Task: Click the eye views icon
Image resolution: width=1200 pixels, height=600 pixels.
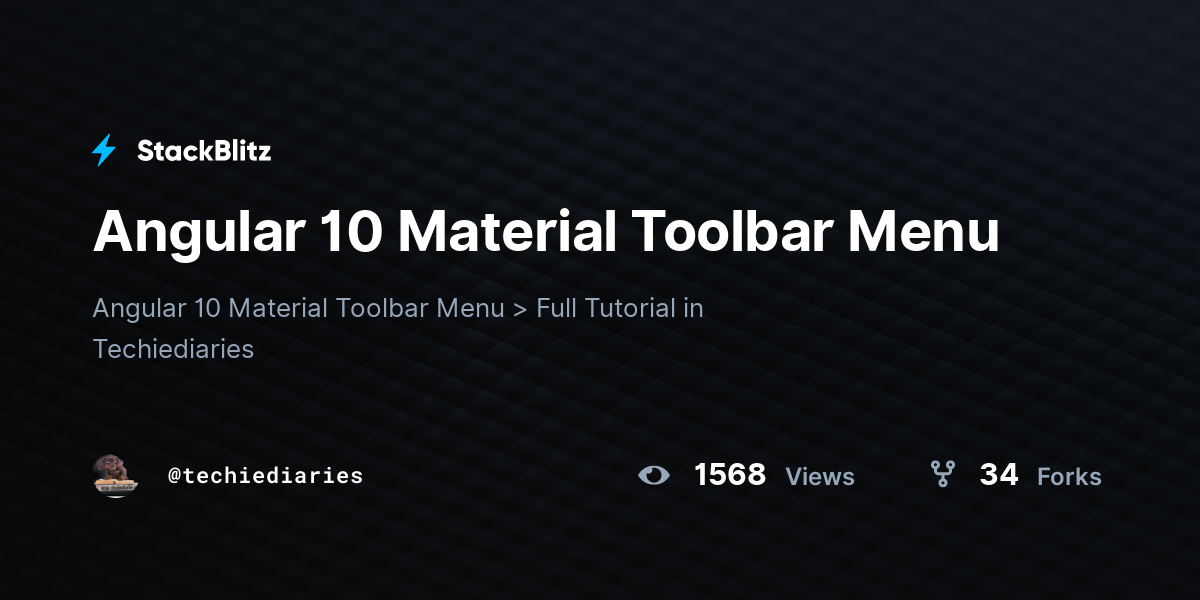Action: [x=654, y=475]
